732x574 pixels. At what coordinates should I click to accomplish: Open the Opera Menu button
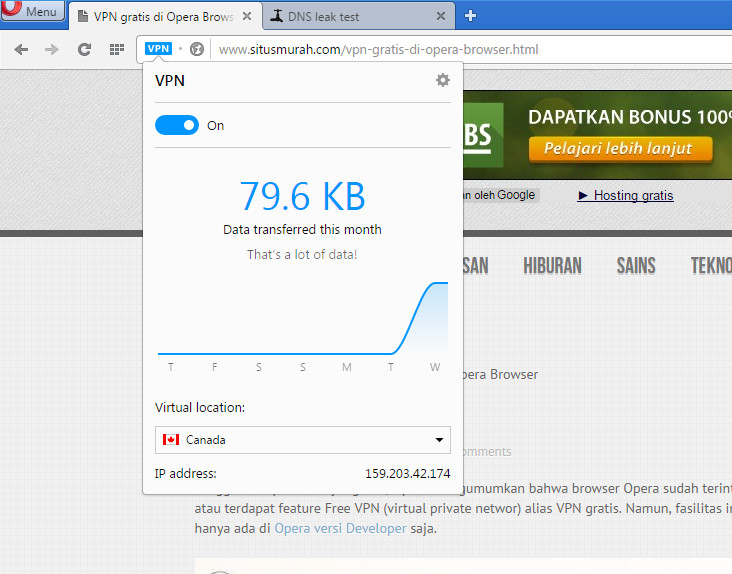(x=32, y=10)
